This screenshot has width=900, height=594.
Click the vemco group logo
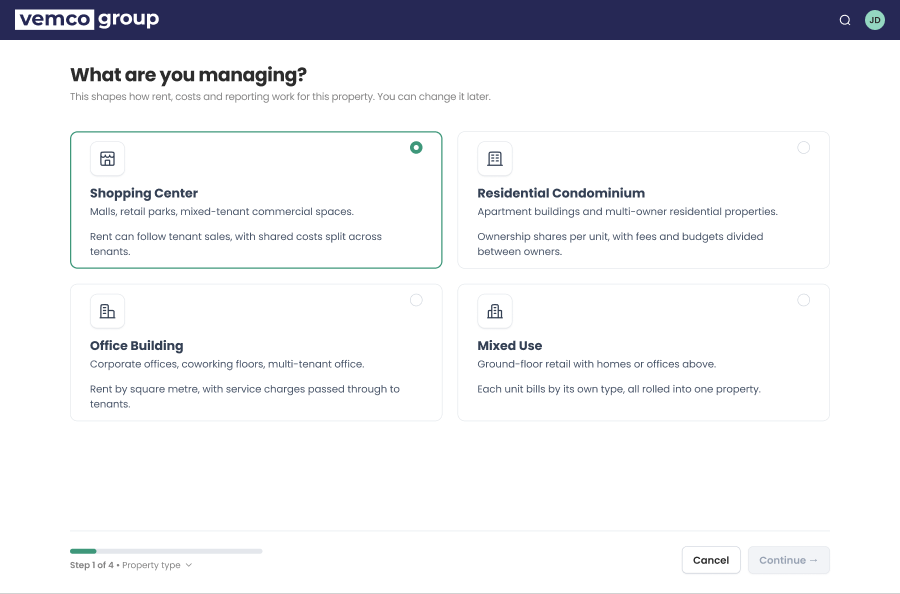click(87, 20)
